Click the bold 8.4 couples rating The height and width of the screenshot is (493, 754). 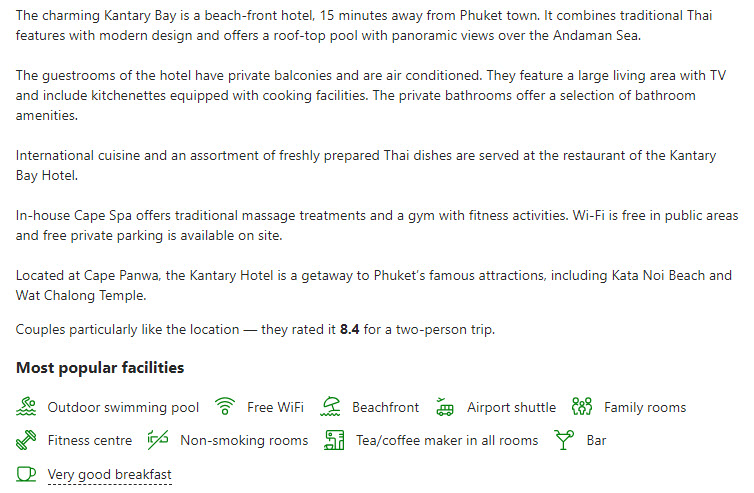pyautogui.click(x=350, y=329)
